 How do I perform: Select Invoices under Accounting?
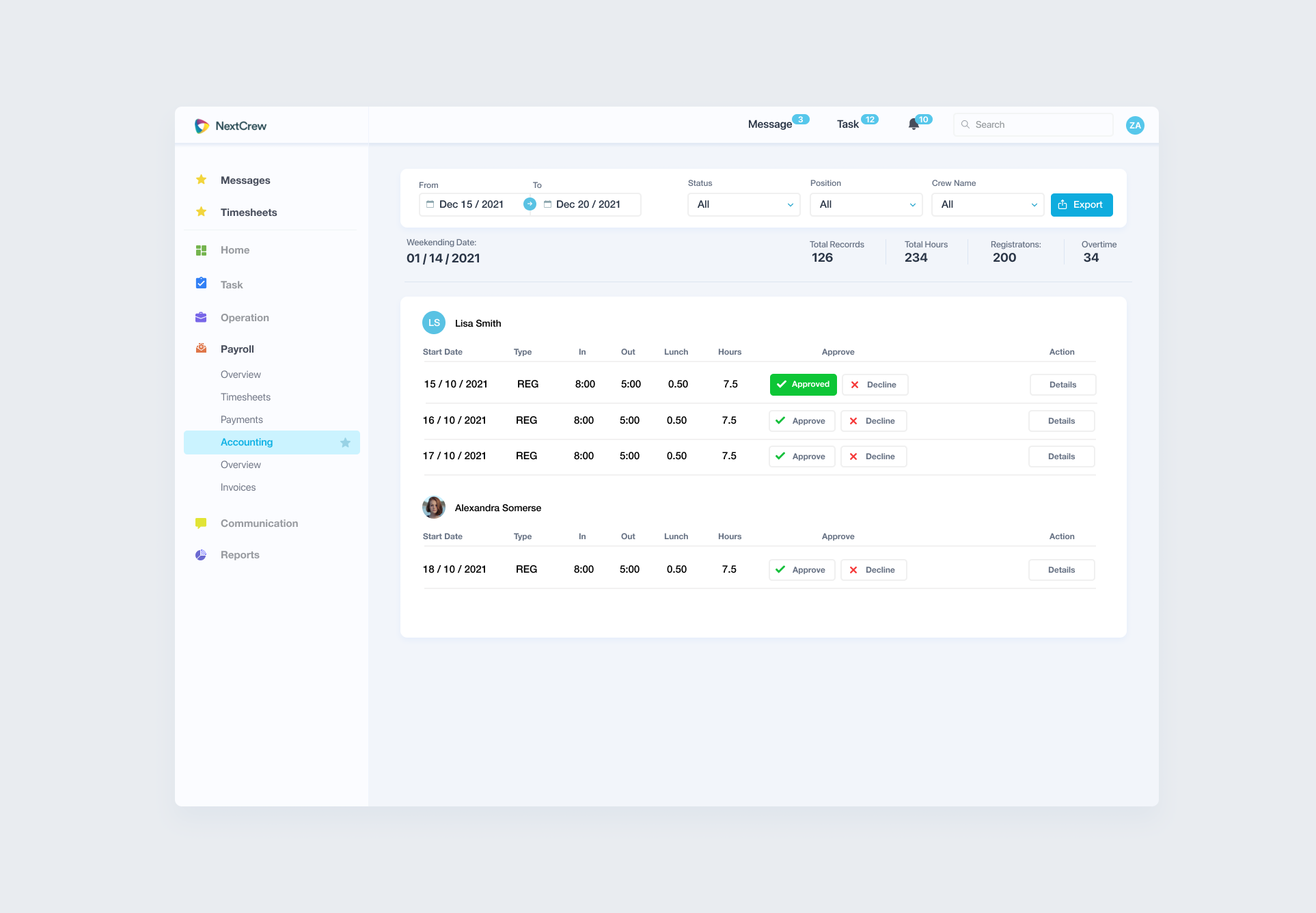tap(238, 487)
